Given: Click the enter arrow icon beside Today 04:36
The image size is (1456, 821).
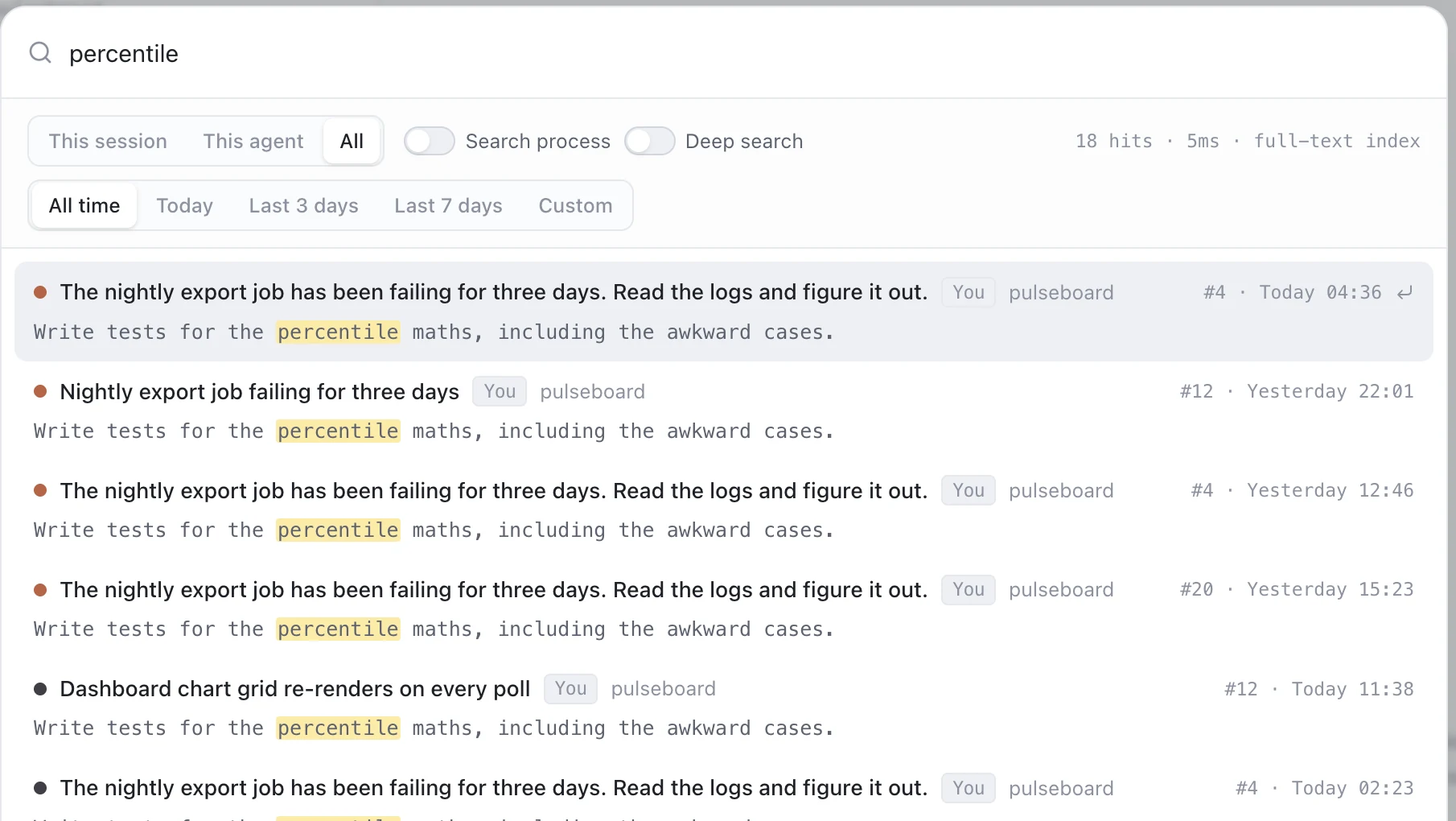Looking at the screenshot, I should (1405, 293).
